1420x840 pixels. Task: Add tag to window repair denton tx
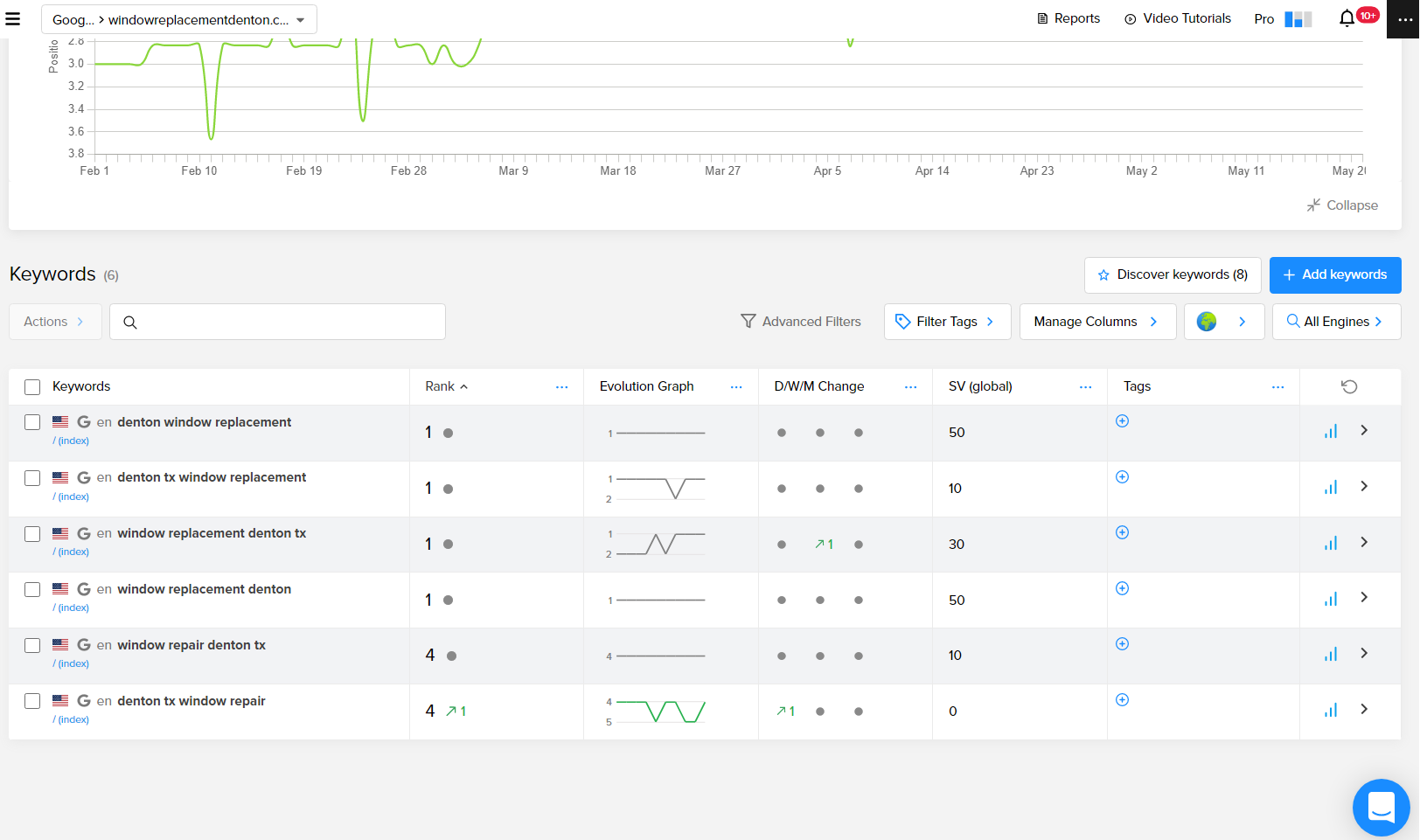coord(1123,644)
